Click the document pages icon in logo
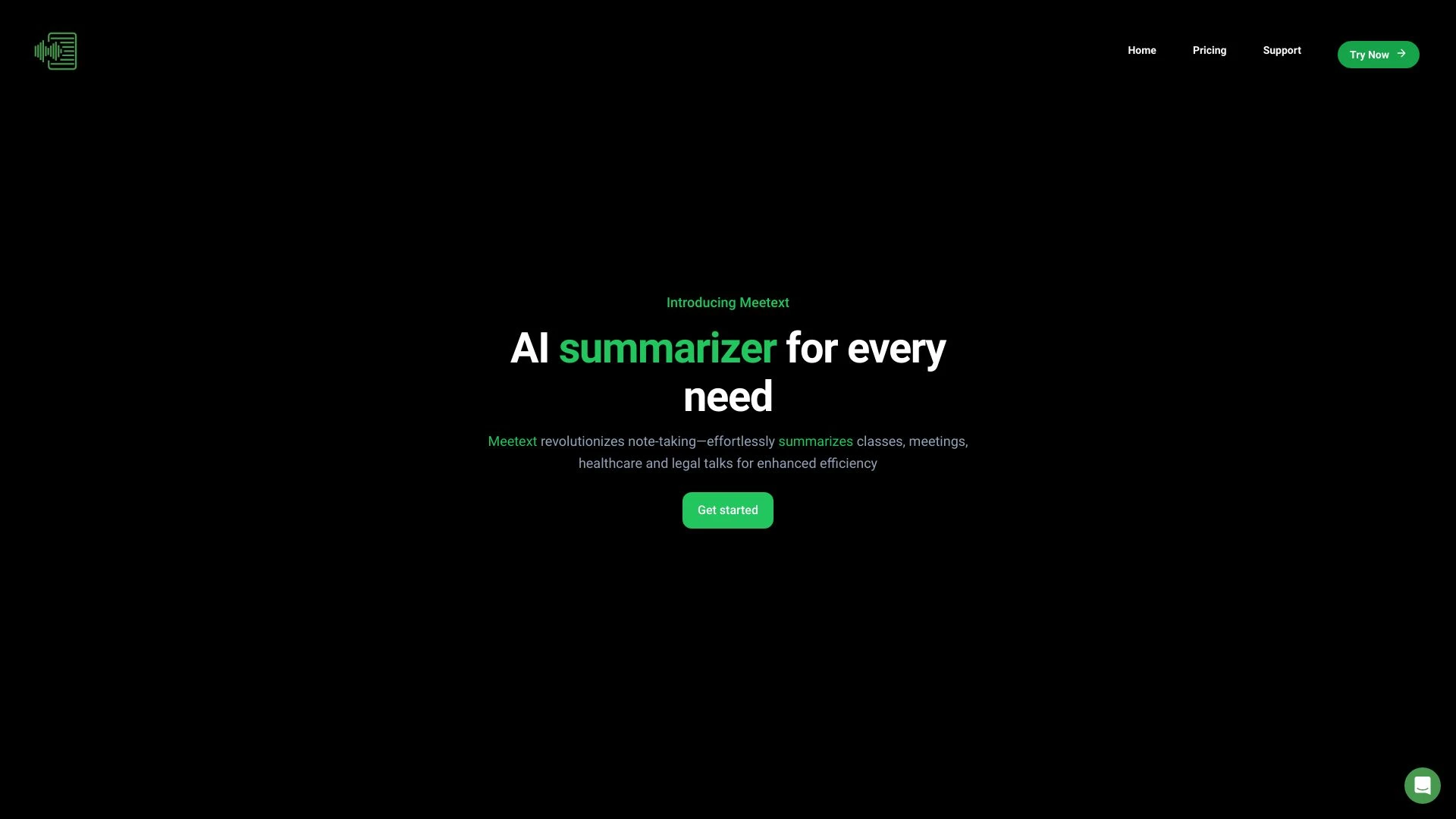 click(x=63, y=50)
